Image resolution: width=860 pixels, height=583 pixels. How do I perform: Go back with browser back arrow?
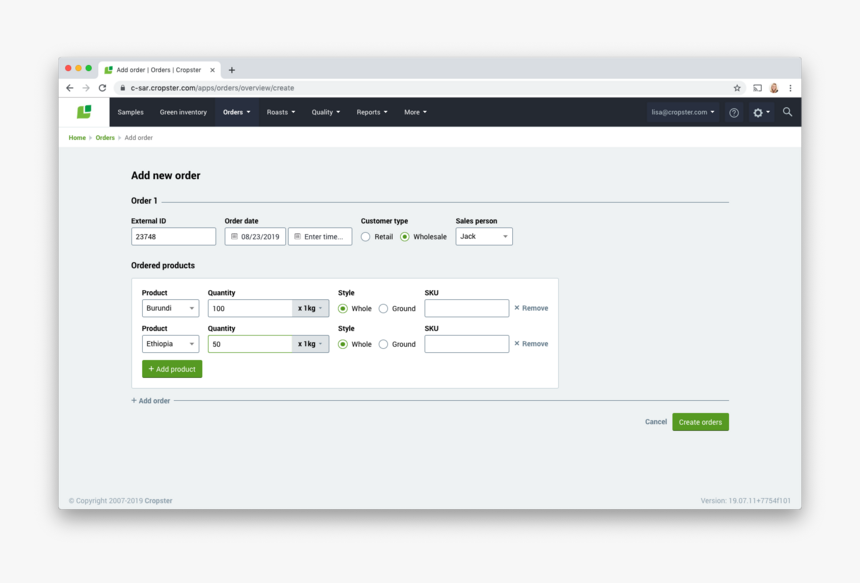click(x=70, y=88)
